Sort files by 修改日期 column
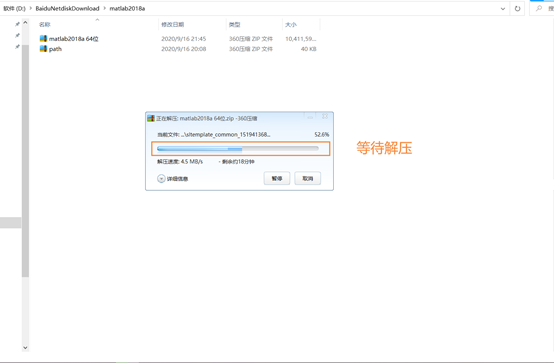This screenshot has height=363, width=554. [172, 24]
